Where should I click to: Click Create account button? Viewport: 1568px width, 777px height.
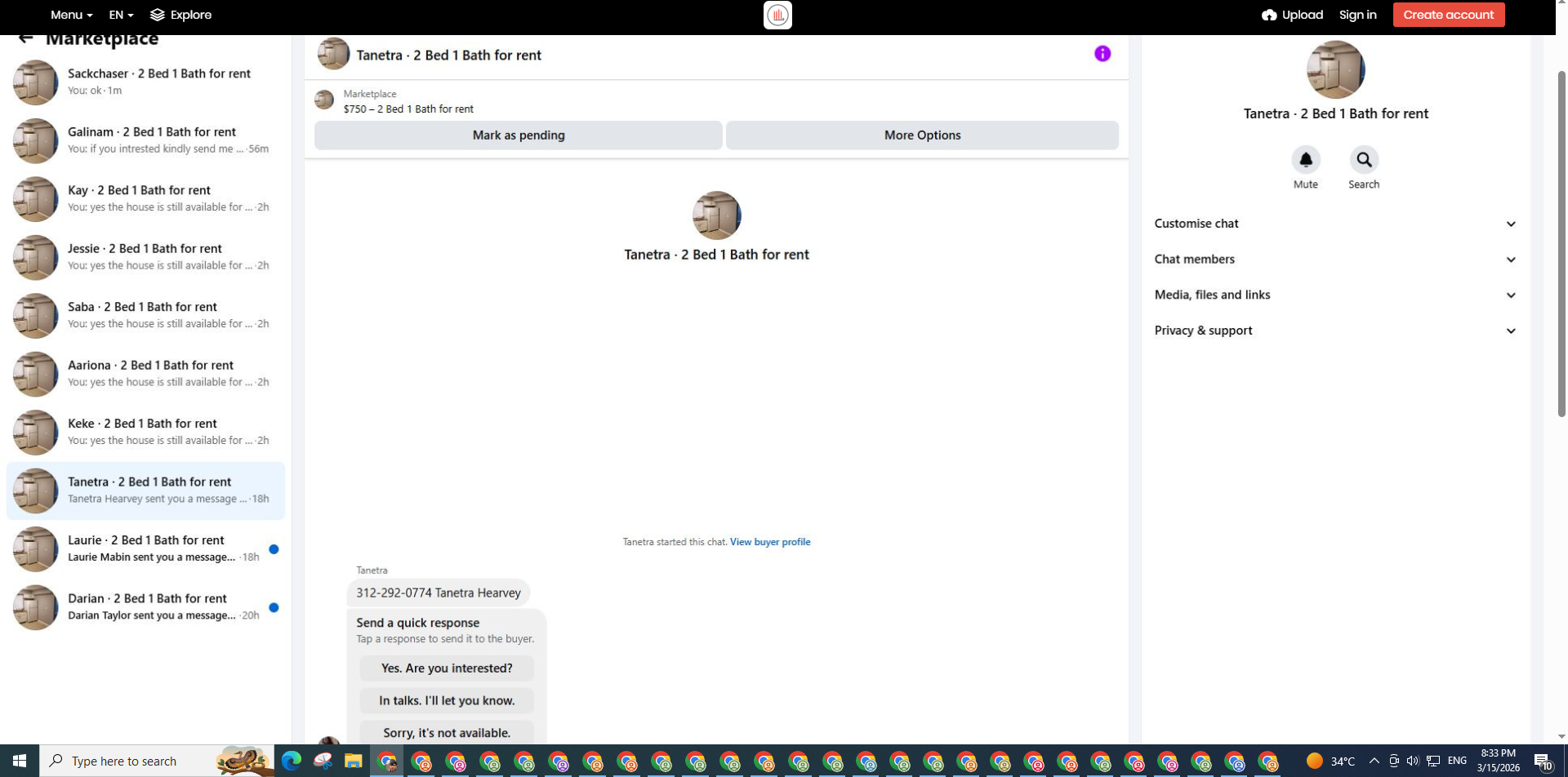(1448, 15)
